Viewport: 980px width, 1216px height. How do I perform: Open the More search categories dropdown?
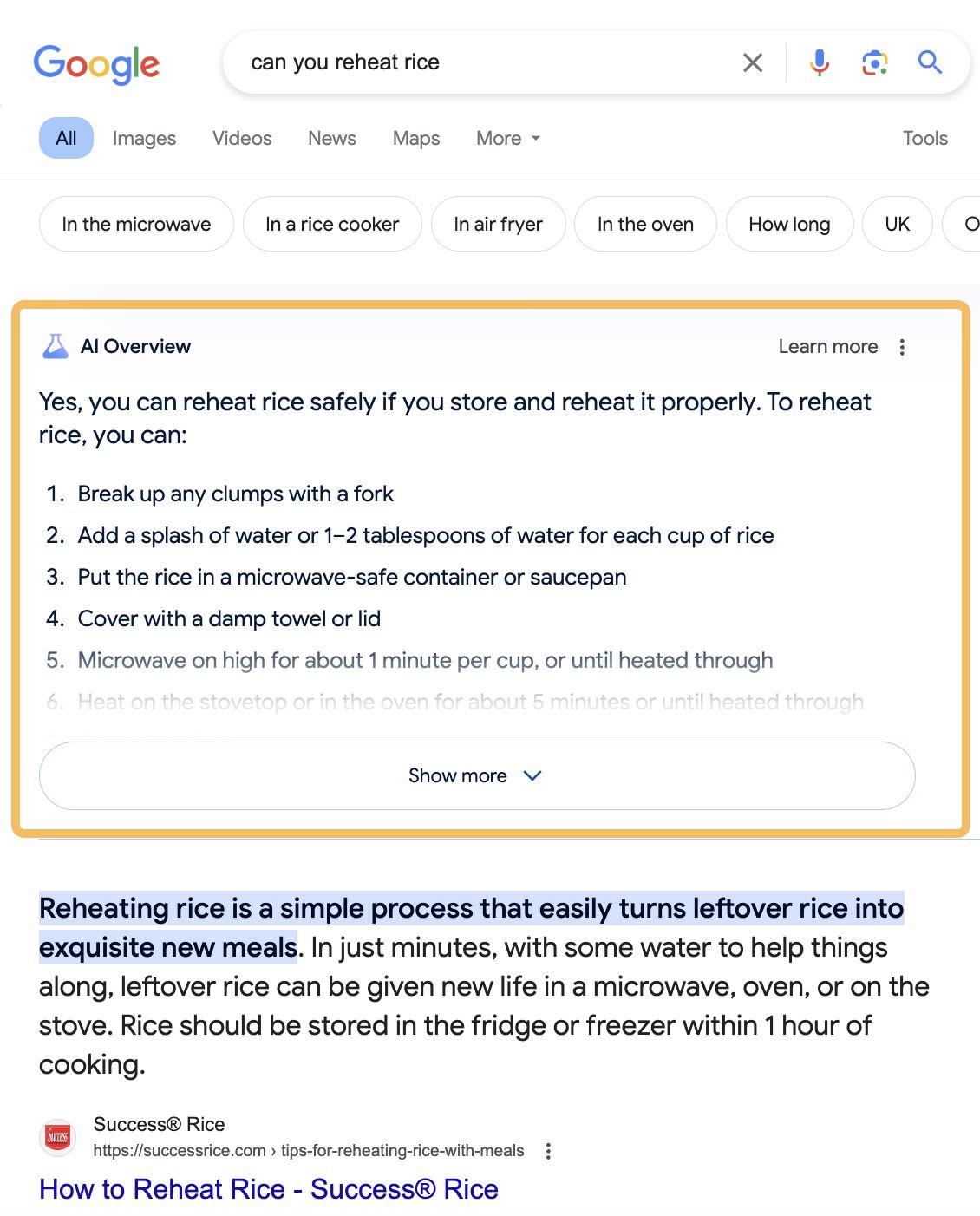(506, 138)
